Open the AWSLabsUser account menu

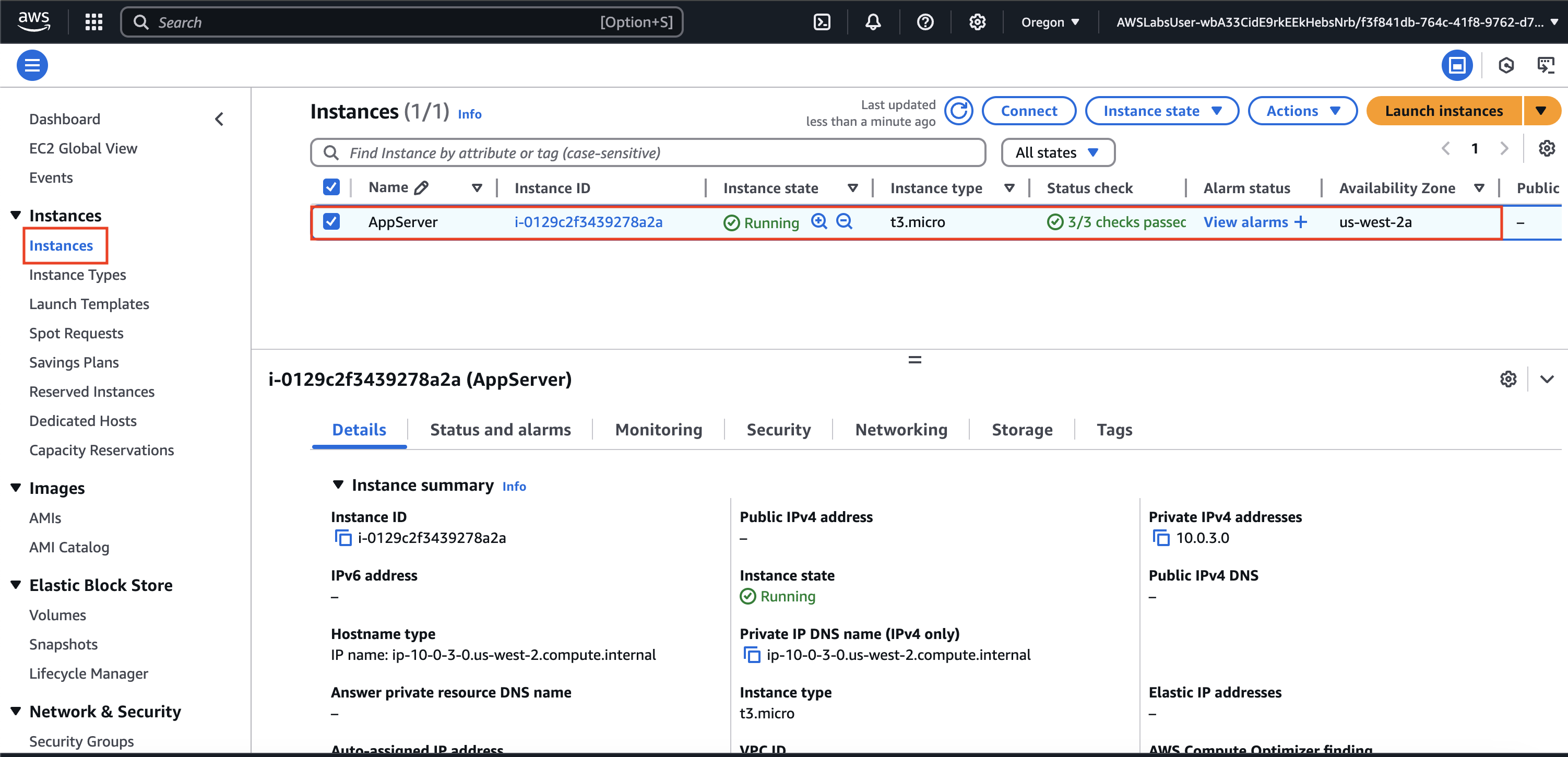coord(1337,22)
